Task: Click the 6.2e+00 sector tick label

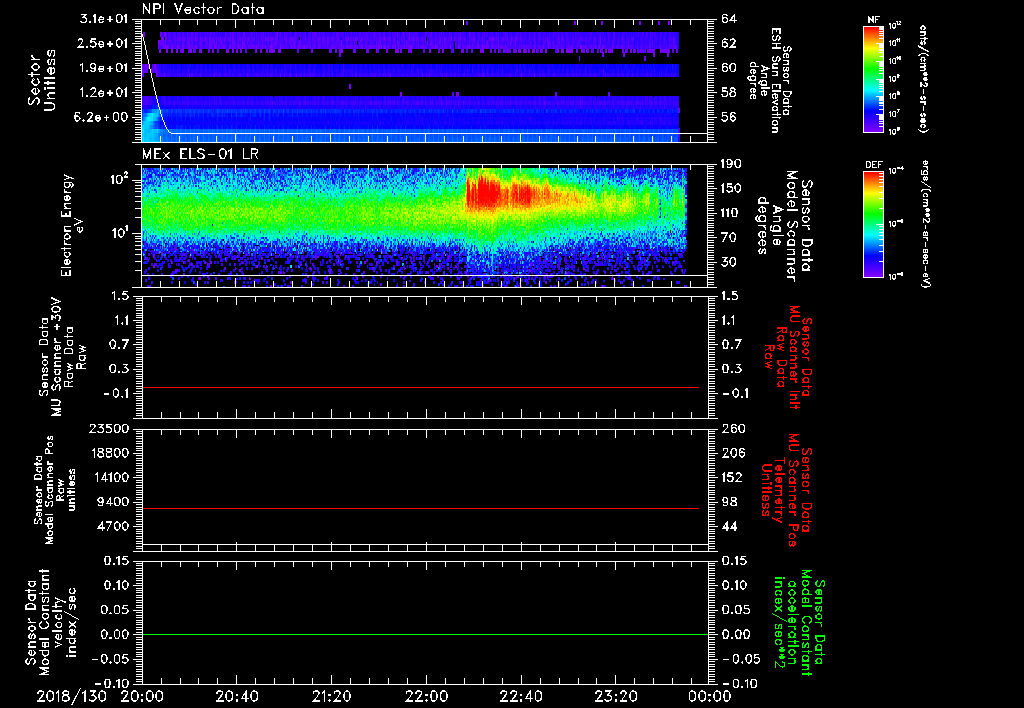Action: pos(103,117)
